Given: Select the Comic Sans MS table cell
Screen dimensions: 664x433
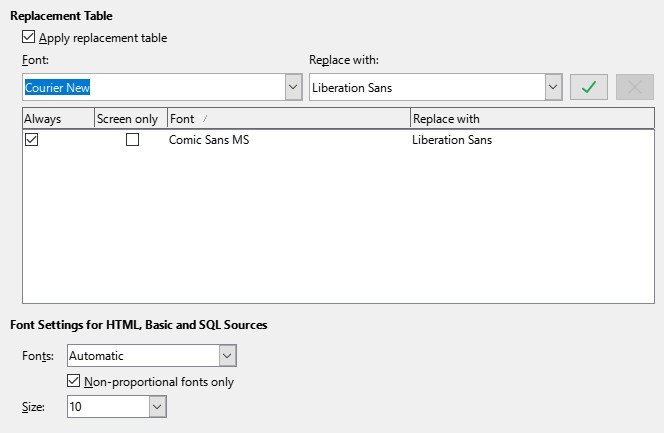Looking at the screenshot, I should coord(209,140).
